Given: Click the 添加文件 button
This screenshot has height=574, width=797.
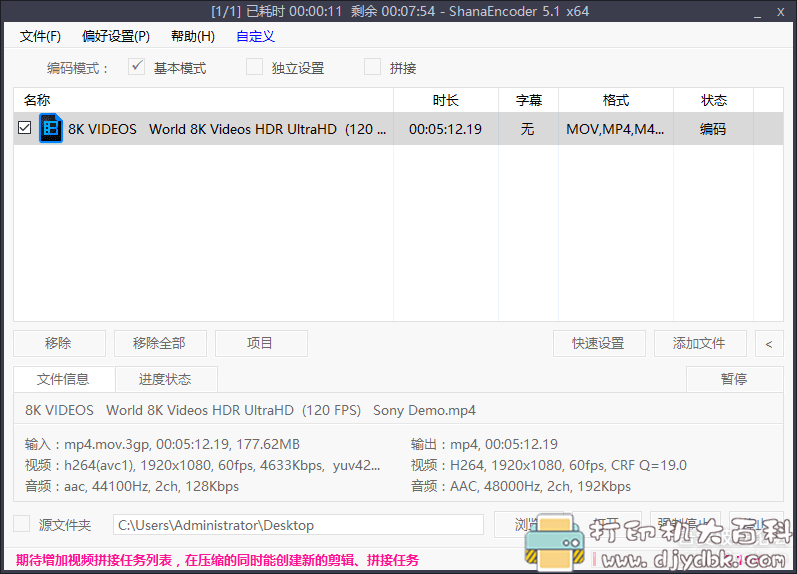Looking at the screenshot, I should (x=700, y=343).
